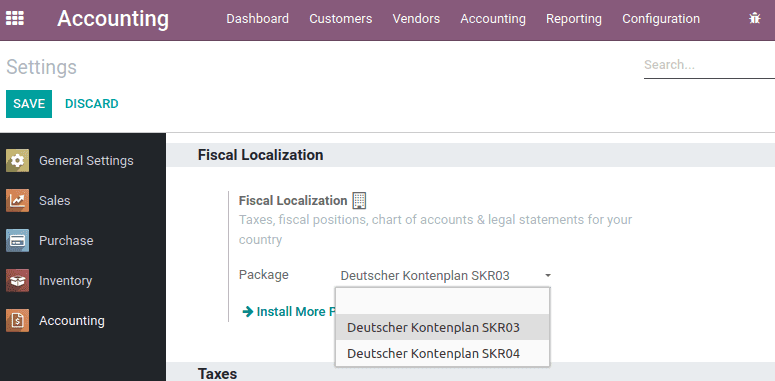This screenshot has height=381, width=775.
Task: Open the Accounting top menu
Action: 493,19
